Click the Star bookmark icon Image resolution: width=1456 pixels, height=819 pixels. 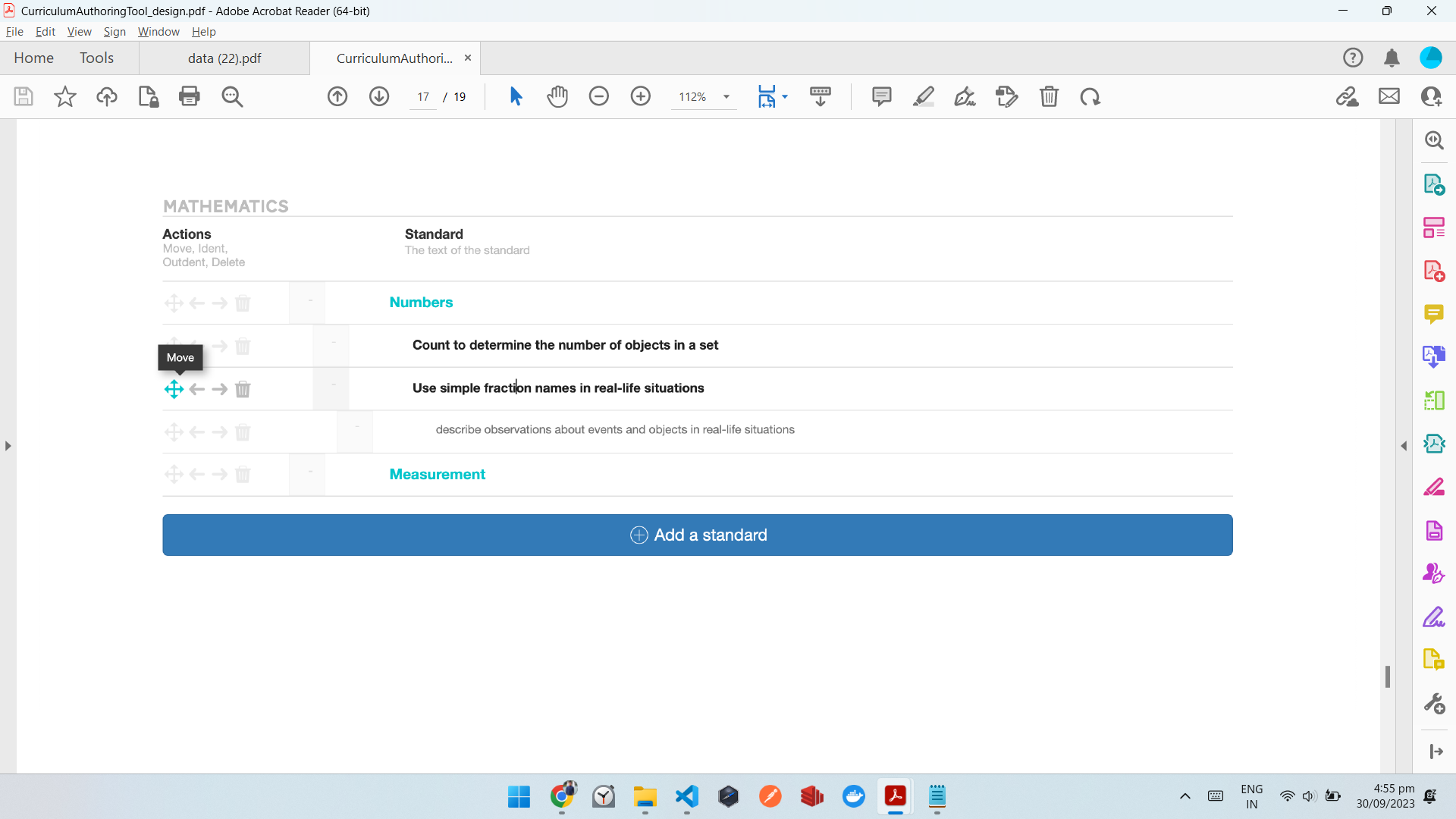(x=65, y=96)
